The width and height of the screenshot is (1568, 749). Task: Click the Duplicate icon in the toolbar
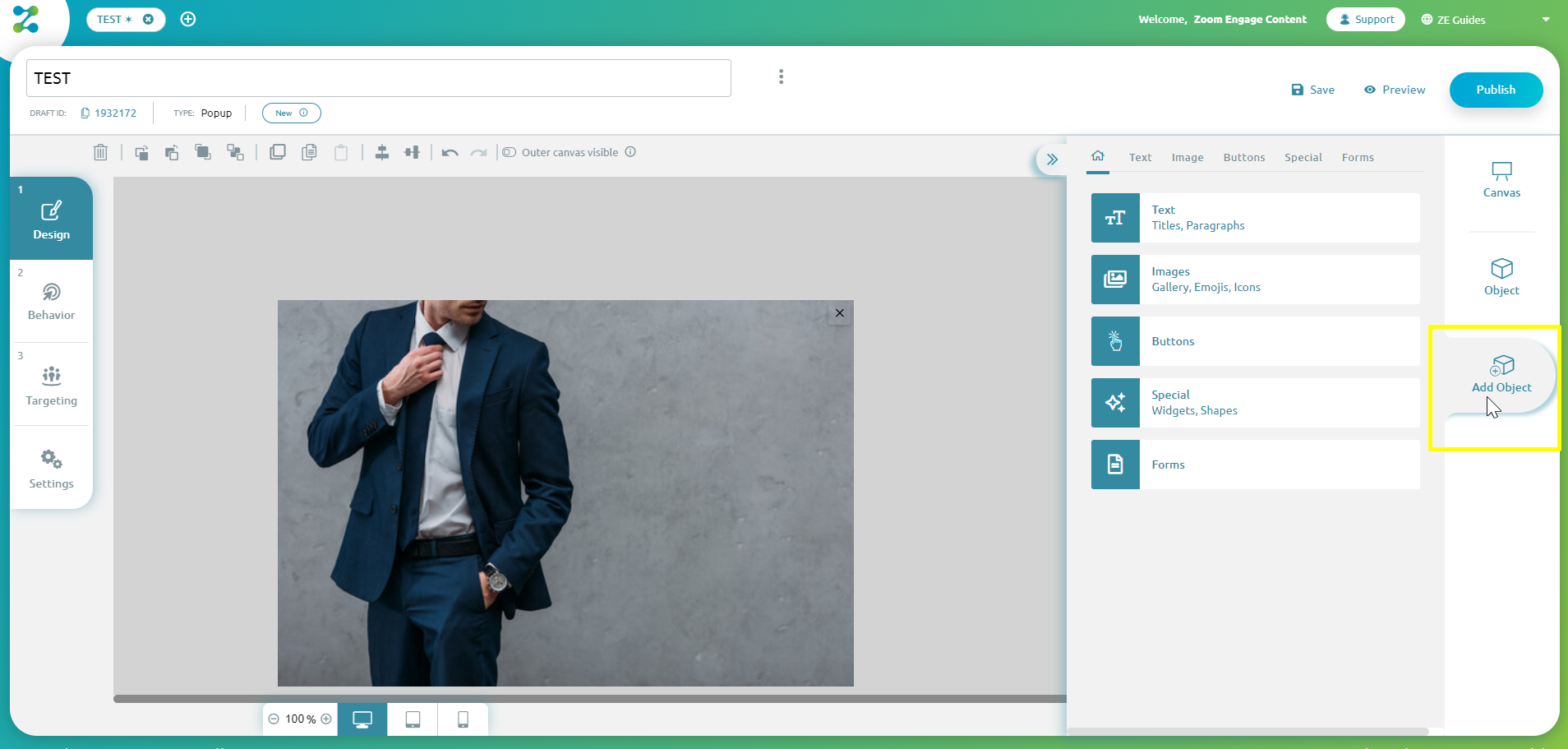[278, 152]
